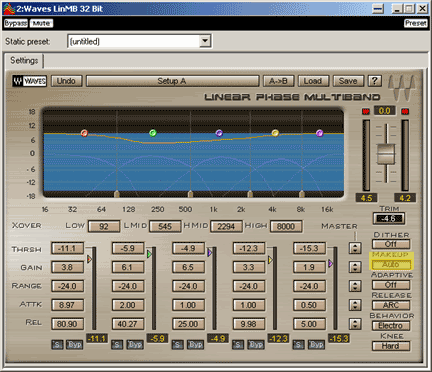Bypass the fifth band
This screenshot has height=372, width=432.
316,344
